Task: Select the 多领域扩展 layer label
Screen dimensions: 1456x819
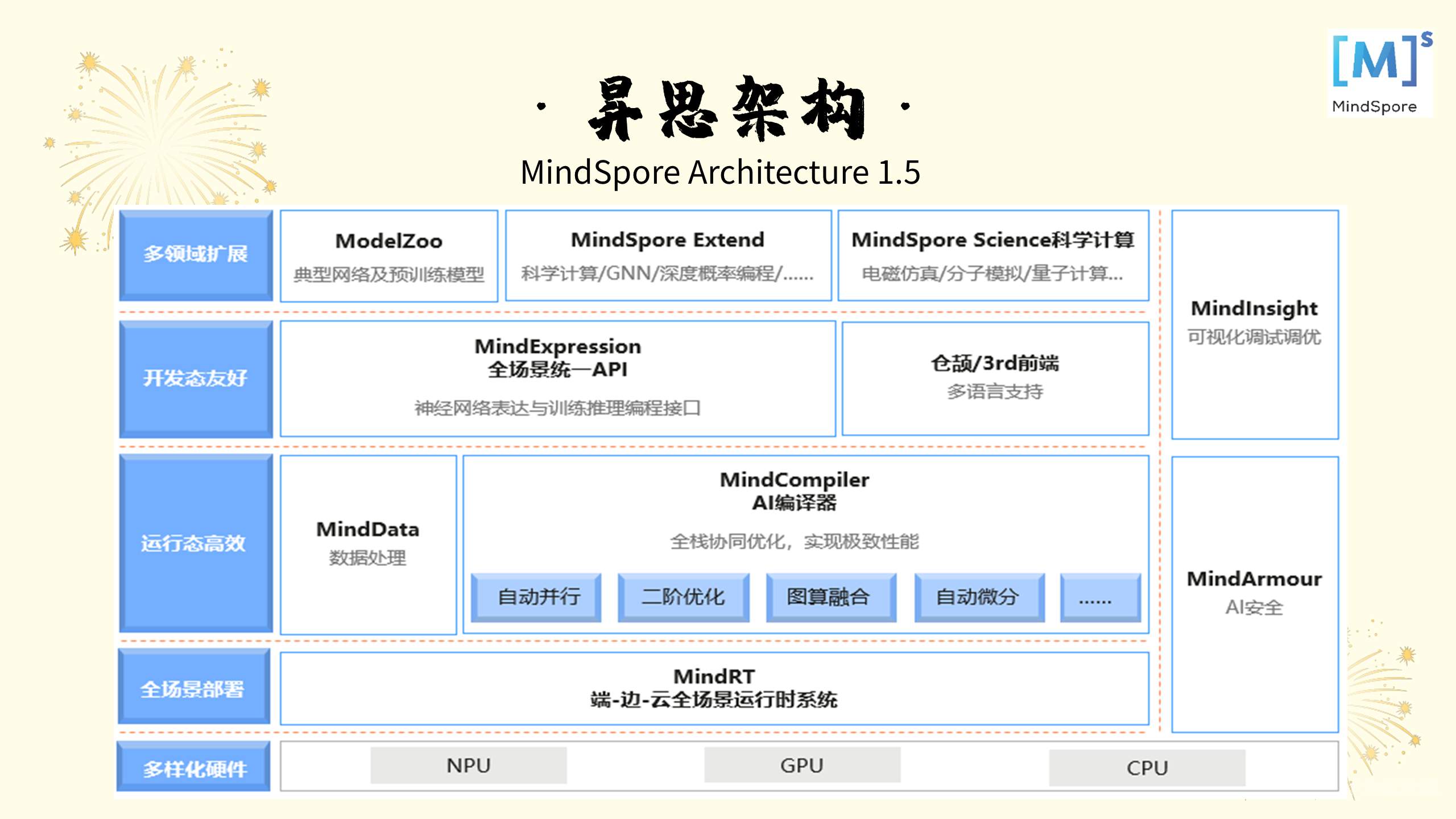Action: tap(196, 254)
